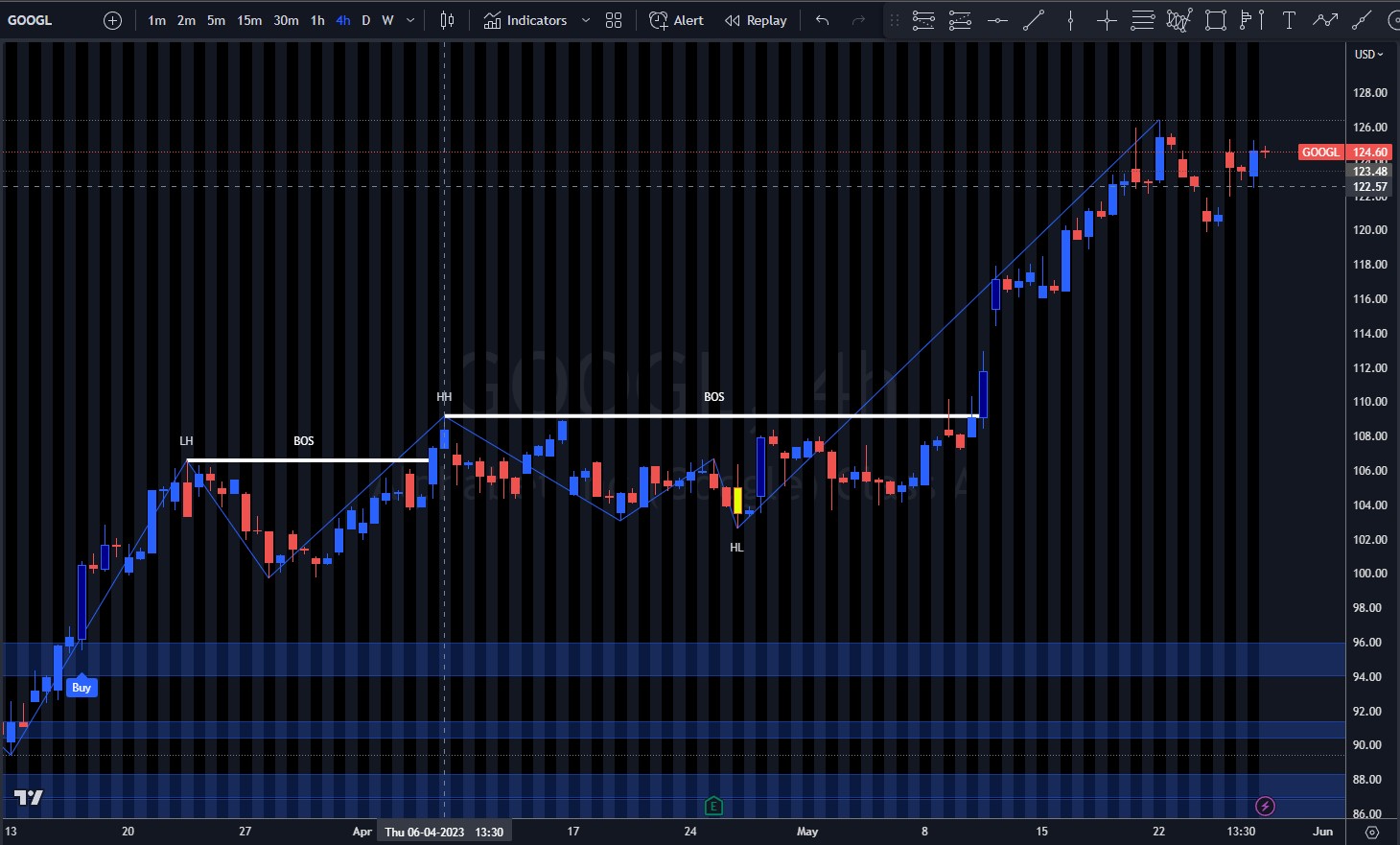This screenshot has width=1400, height=845.
Task: Open the Indicators menu
Action: point(525,20)
